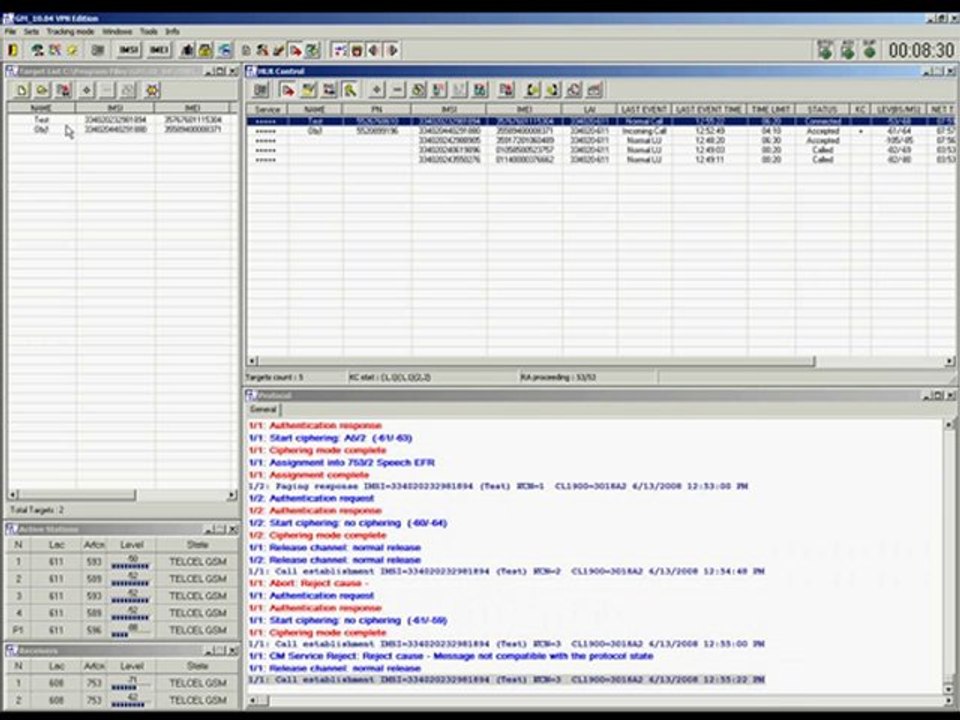
Task: Click the diamond add icon in Target List toolbar
Action: tap(86, 91)
